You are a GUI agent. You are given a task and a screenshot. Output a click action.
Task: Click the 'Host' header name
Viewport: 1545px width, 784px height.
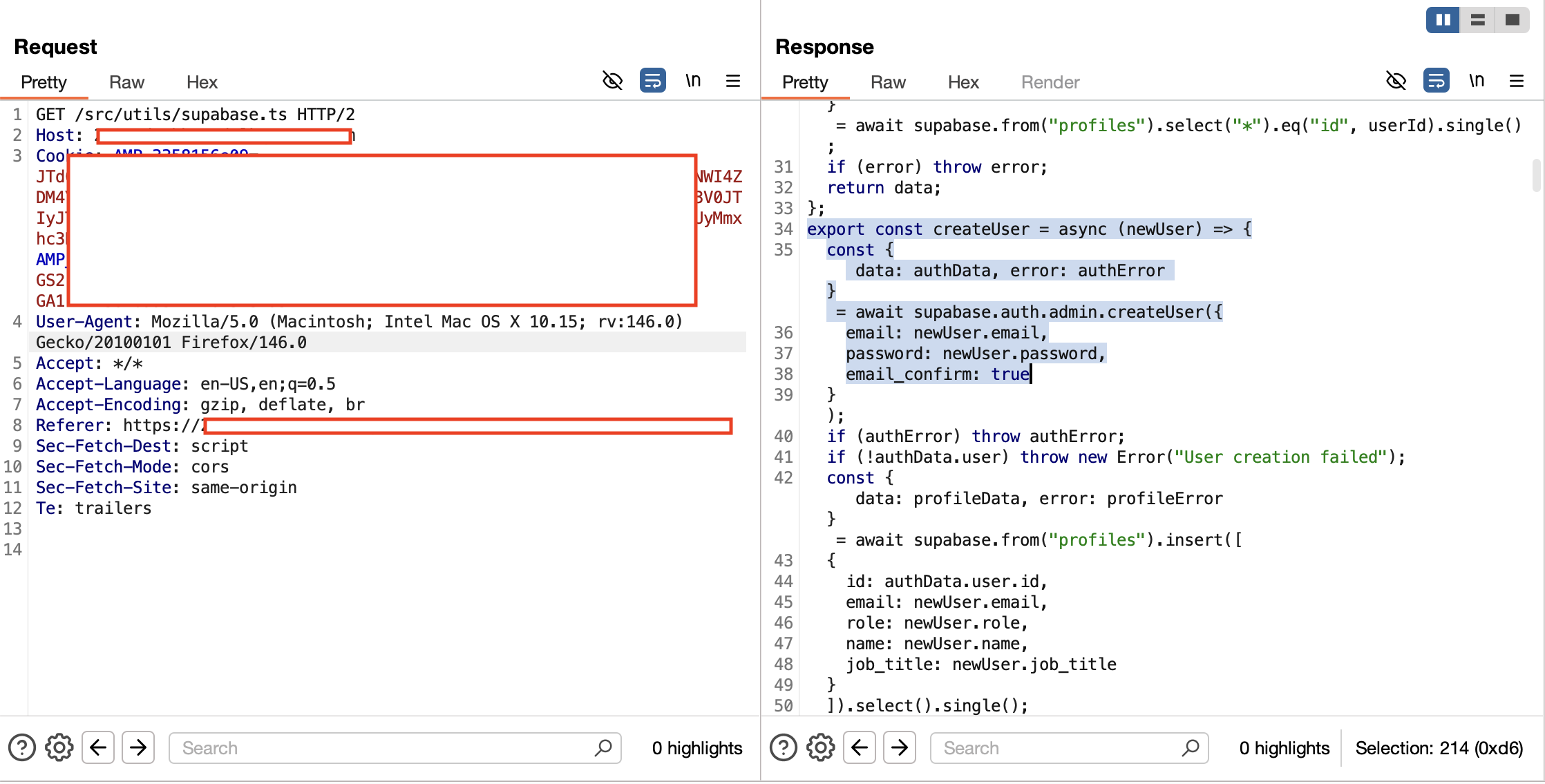[55, 135]
